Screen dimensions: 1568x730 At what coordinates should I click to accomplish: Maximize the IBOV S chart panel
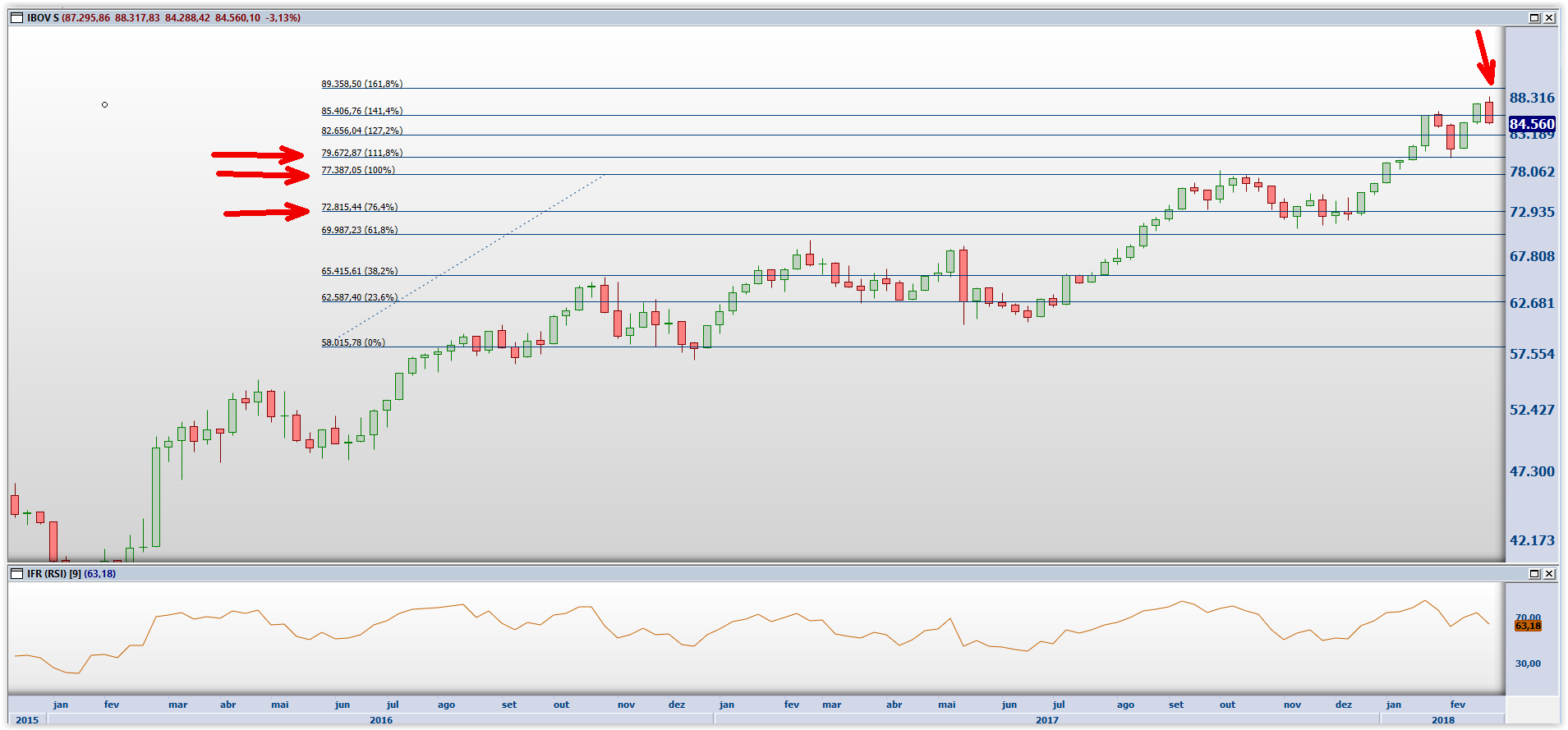click(x=1534, y=17)
